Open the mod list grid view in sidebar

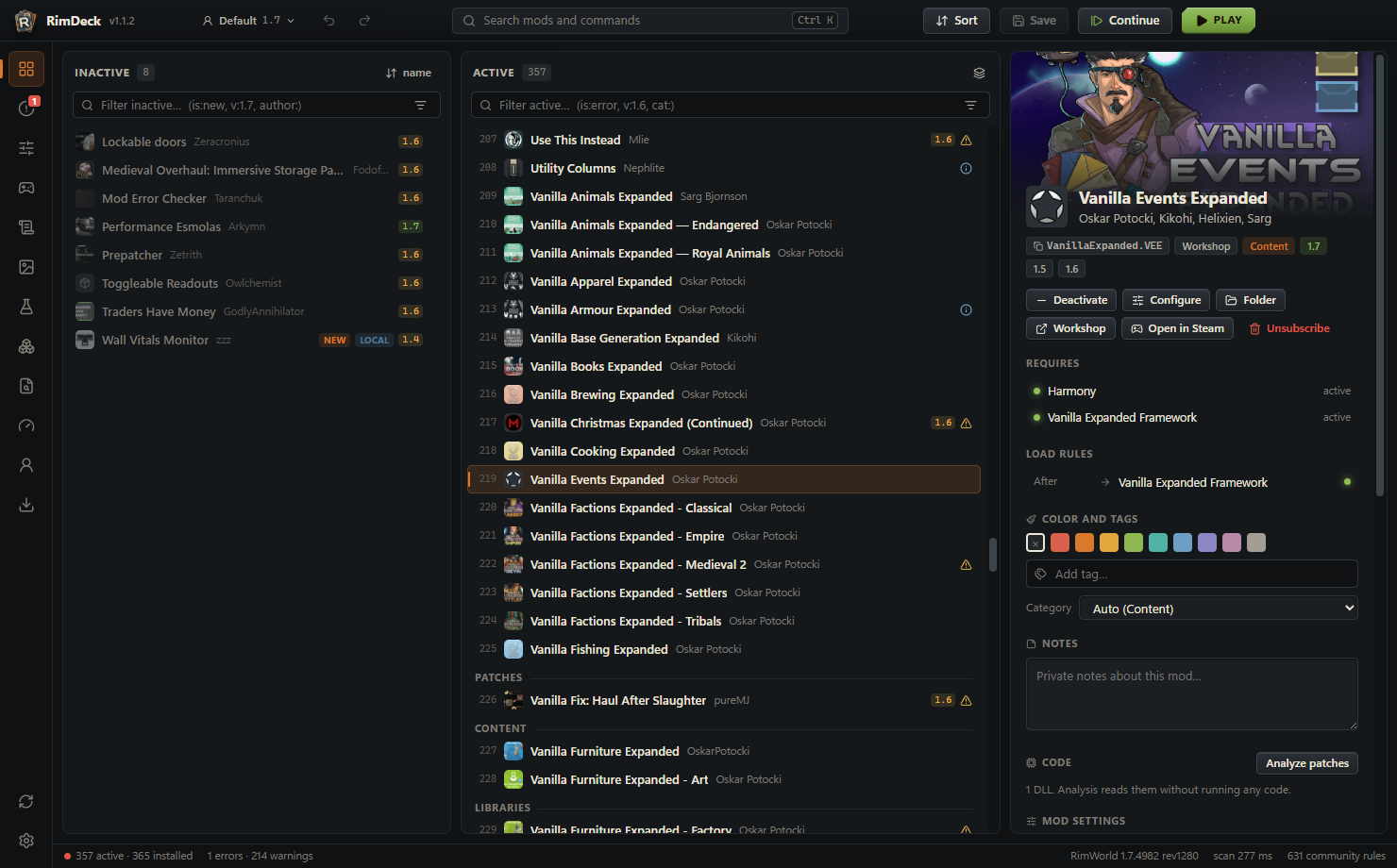point(26,69)
